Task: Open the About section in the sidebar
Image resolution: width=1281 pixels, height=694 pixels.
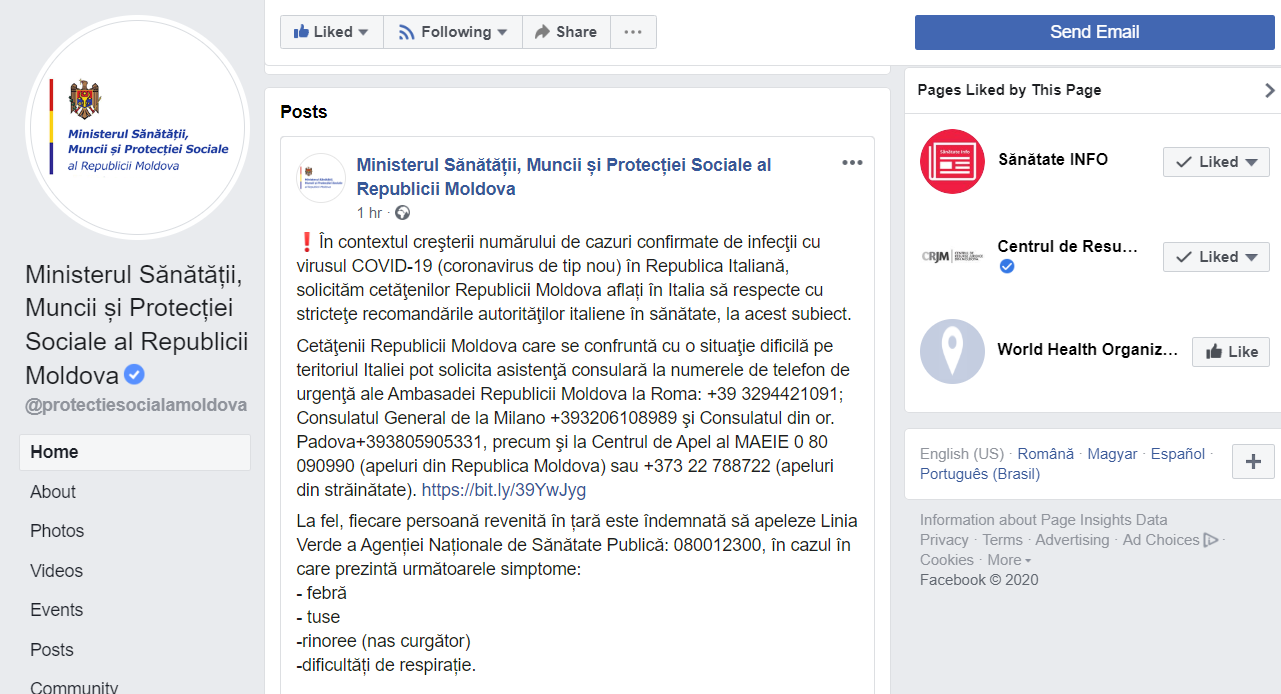Action: click(53, 492)
